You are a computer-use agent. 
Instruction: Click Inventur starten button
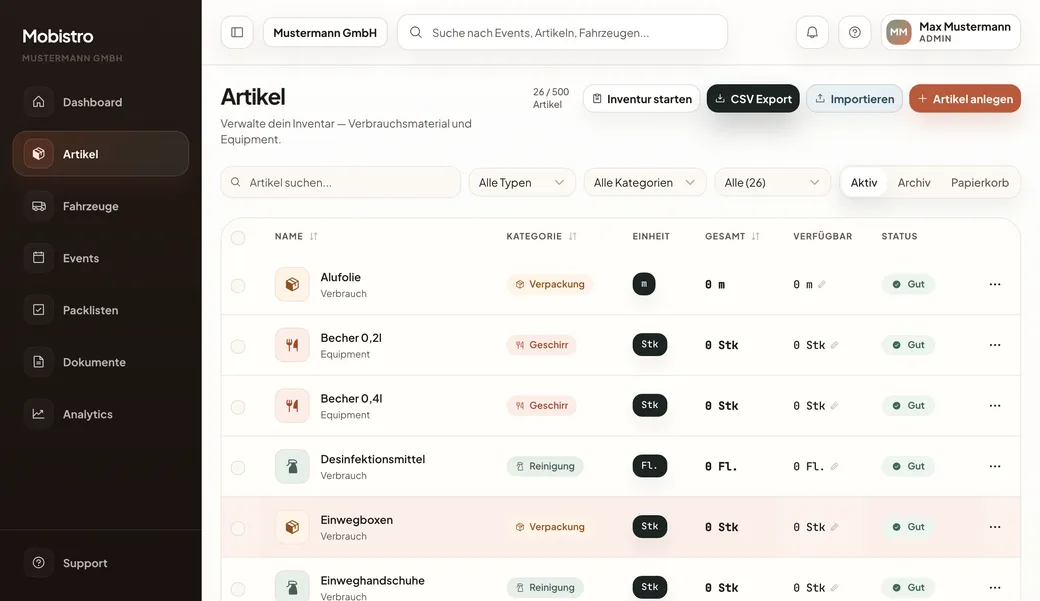(641, 99)
